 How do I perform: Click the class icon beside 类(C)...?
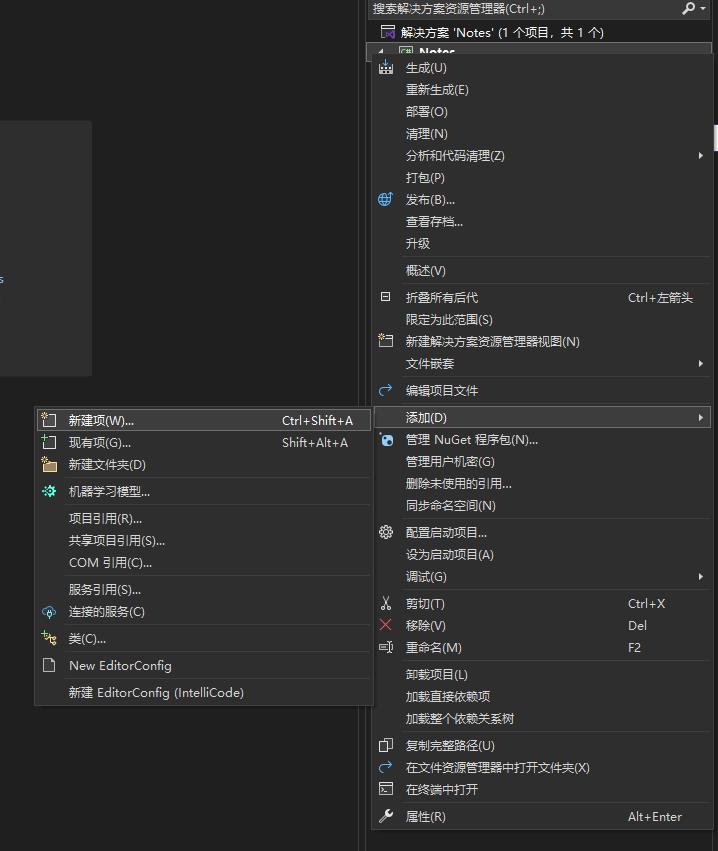(49, 638)
